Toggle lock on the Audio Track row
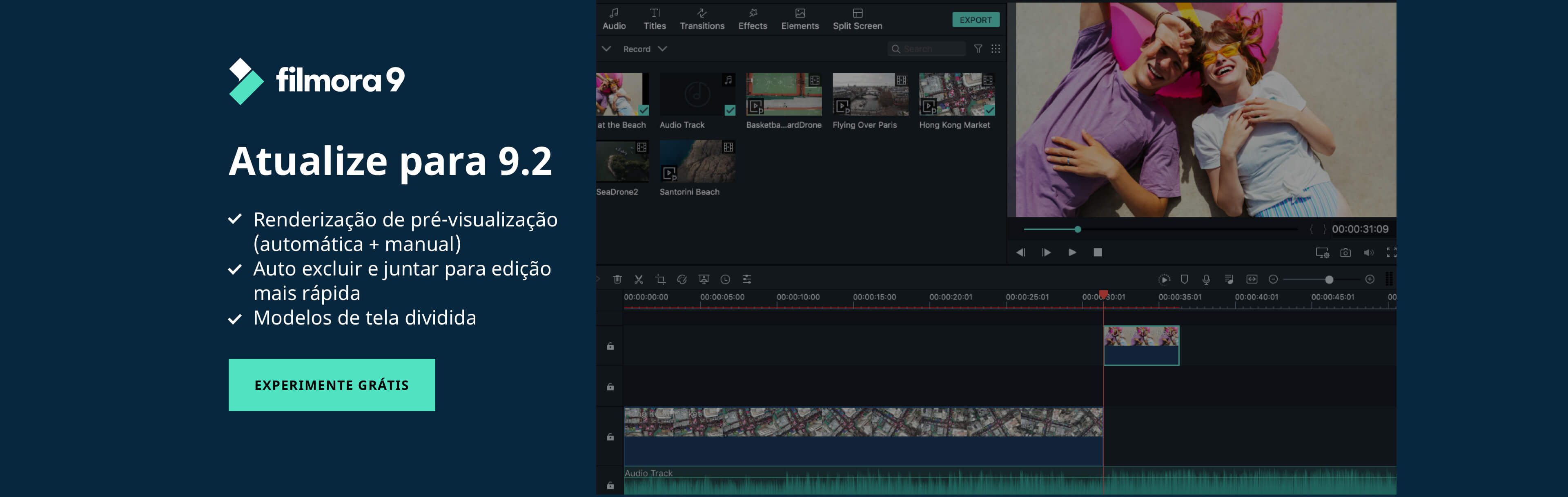This screenshot has width=1568, height=497. [610, 486]
